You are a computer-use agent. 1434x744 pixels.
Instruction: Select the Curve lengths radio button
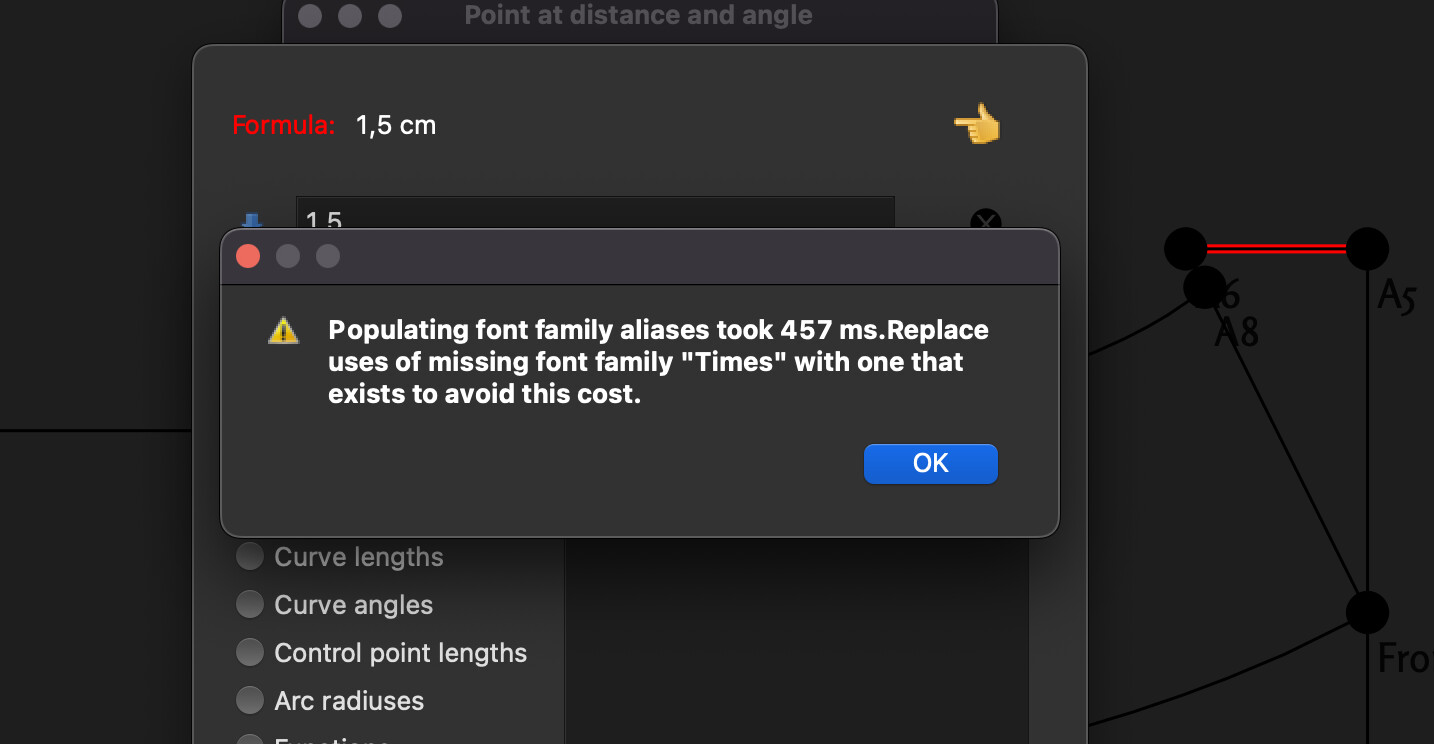tap(250, 557)
